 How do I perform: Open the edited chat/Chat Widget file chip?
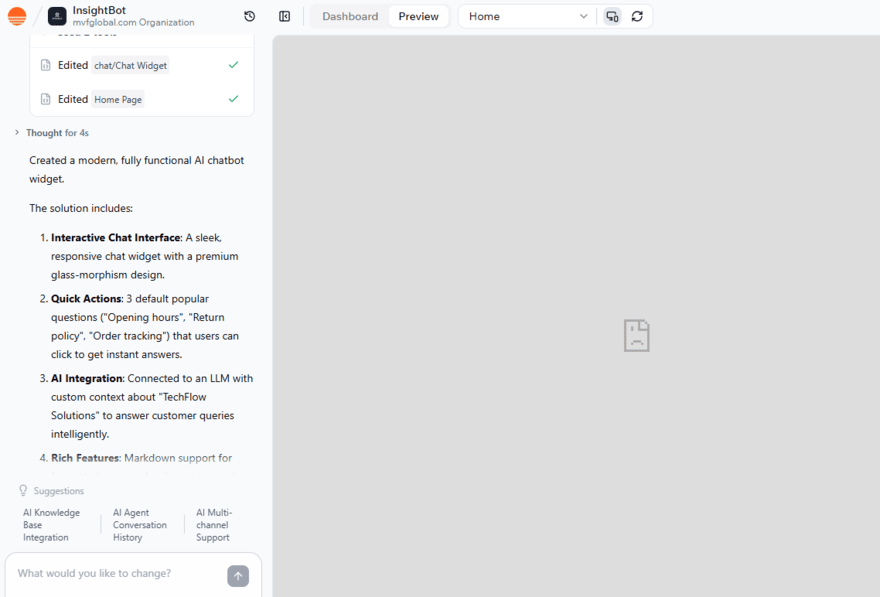(x=131, y=65)
